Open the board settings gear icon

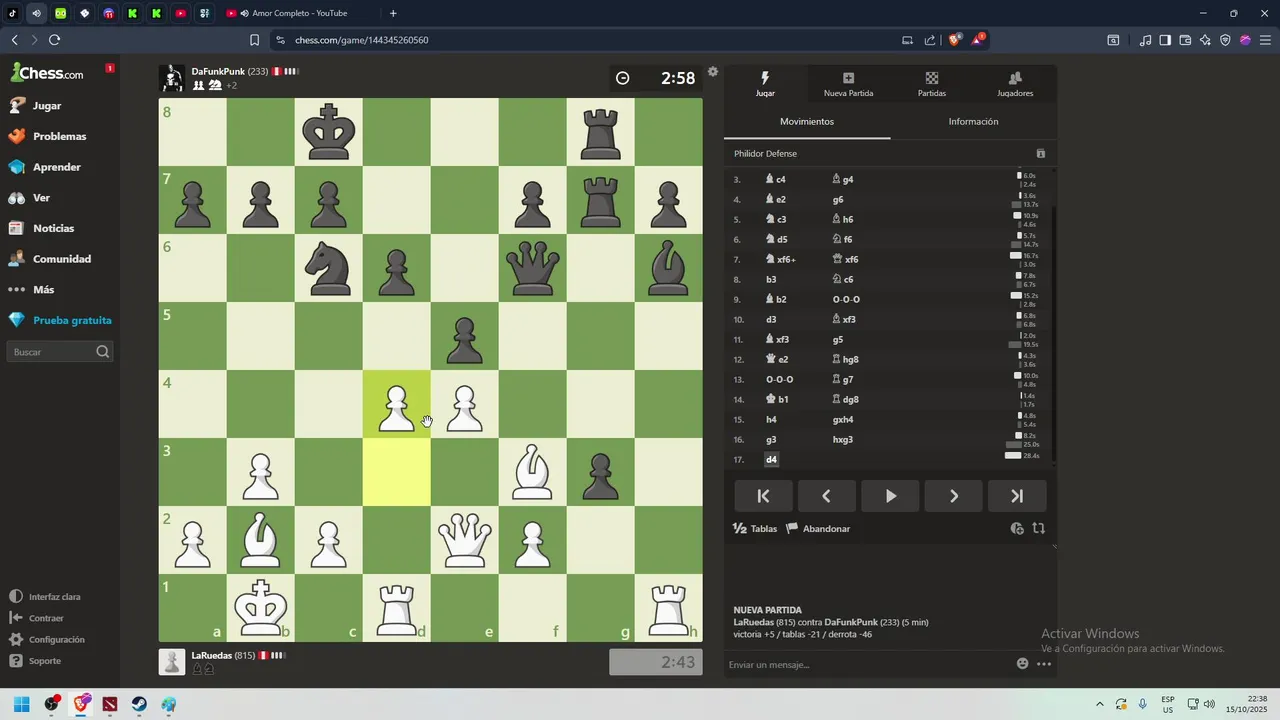713,72
